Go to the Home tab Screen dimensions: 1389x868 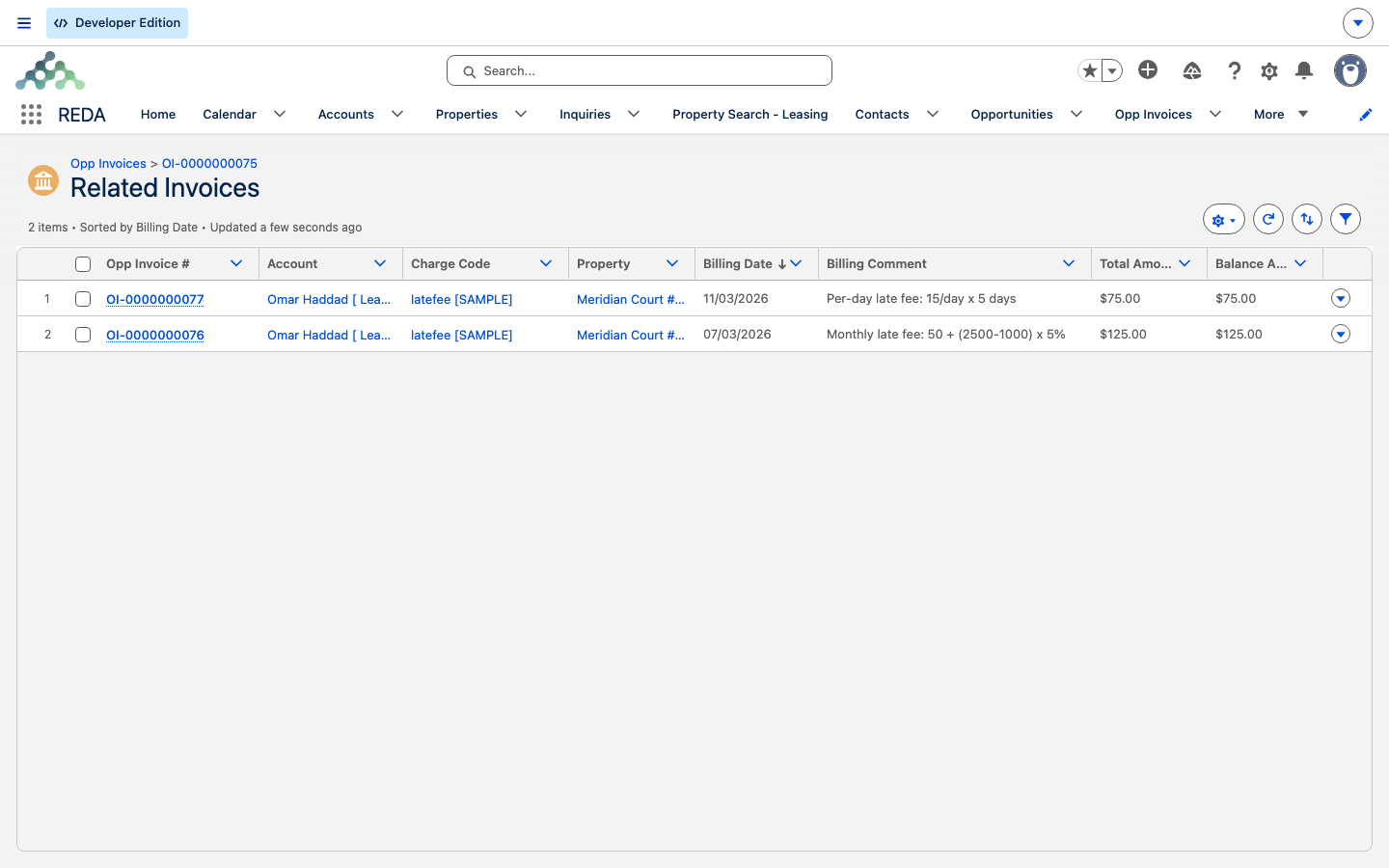pyautogui.click(x=158, y=115)
